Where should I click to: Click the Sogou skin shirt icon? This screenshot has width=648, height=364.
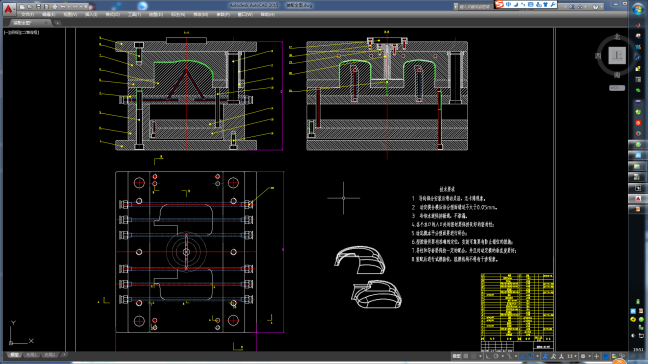[546, 4]
